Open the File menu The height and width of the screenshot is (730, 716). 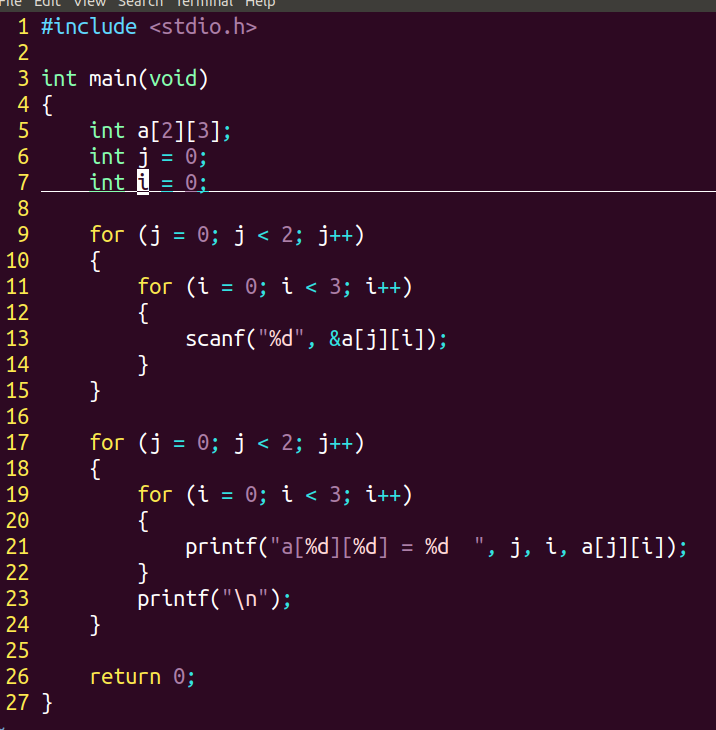(10, 3)
